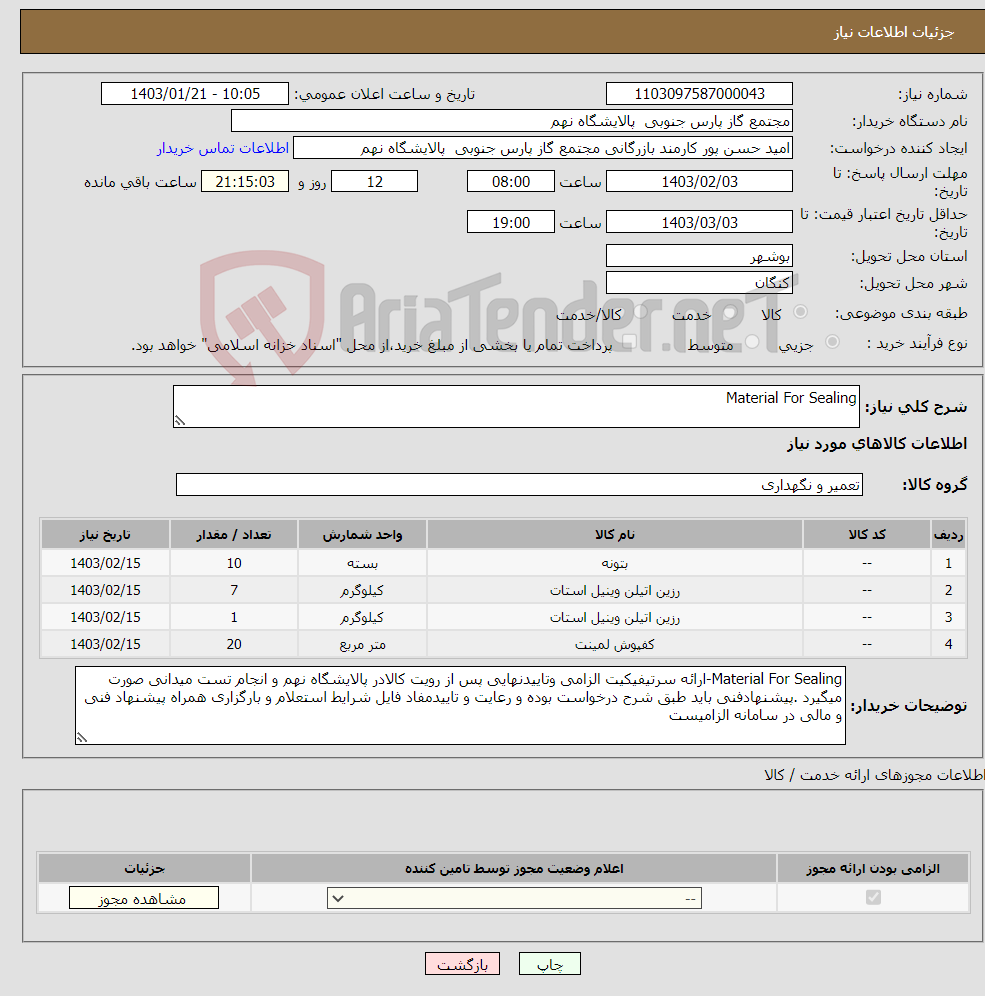Click the delivery province field بوشهر
This screenshot has height=996, width=985.
tap(699, 256)
